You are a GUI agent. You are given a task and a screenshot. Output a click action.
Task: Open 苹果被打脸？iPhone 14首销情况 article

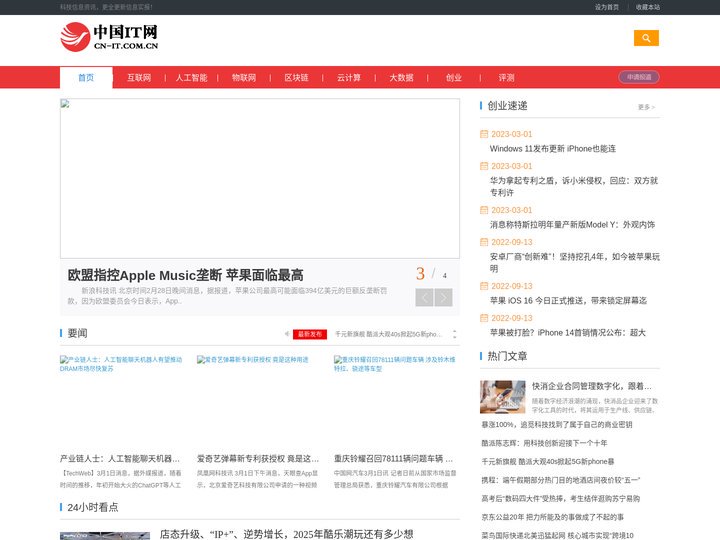(x=568, y=333)
